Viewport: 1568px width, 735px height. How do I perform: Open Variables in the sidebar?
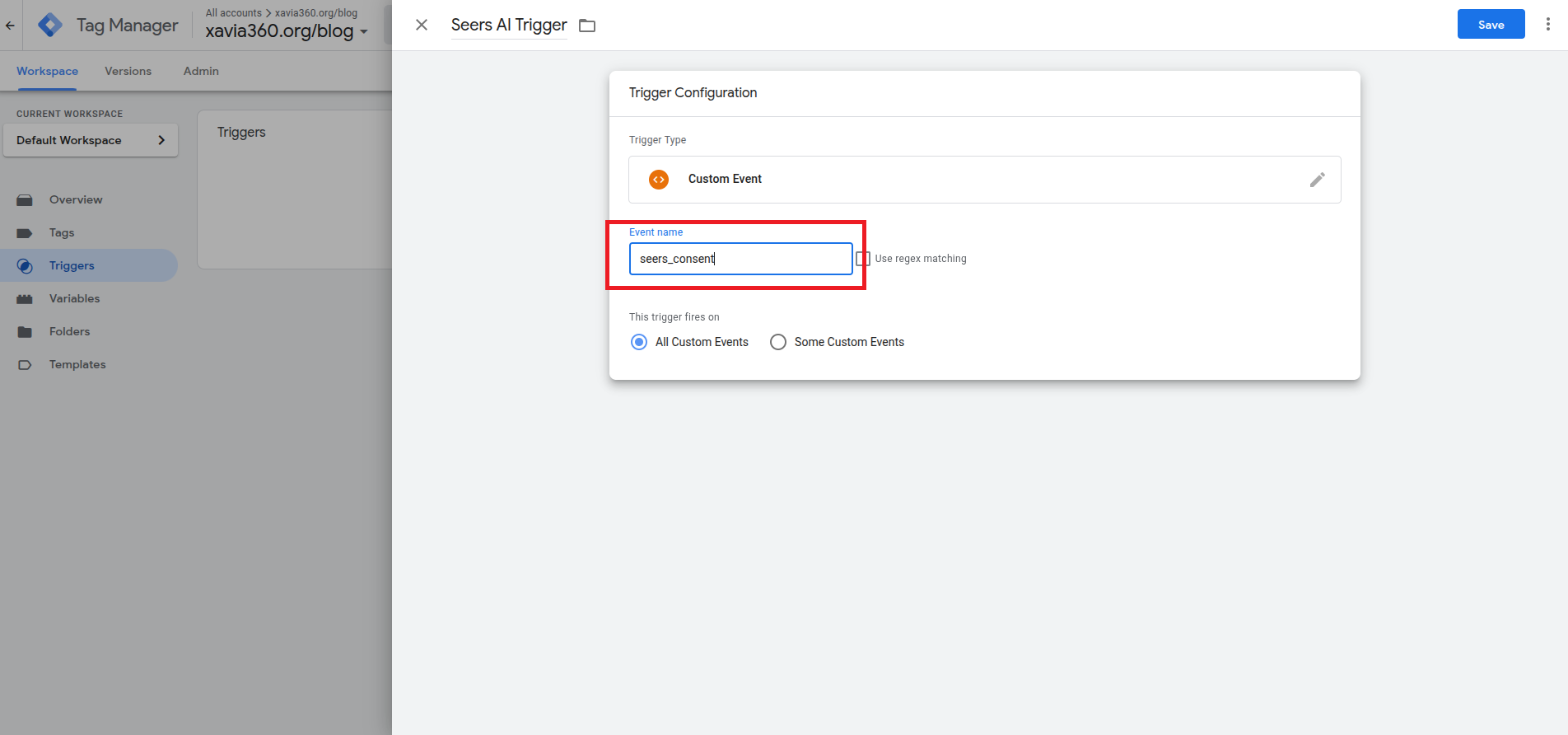coord(74,299)
